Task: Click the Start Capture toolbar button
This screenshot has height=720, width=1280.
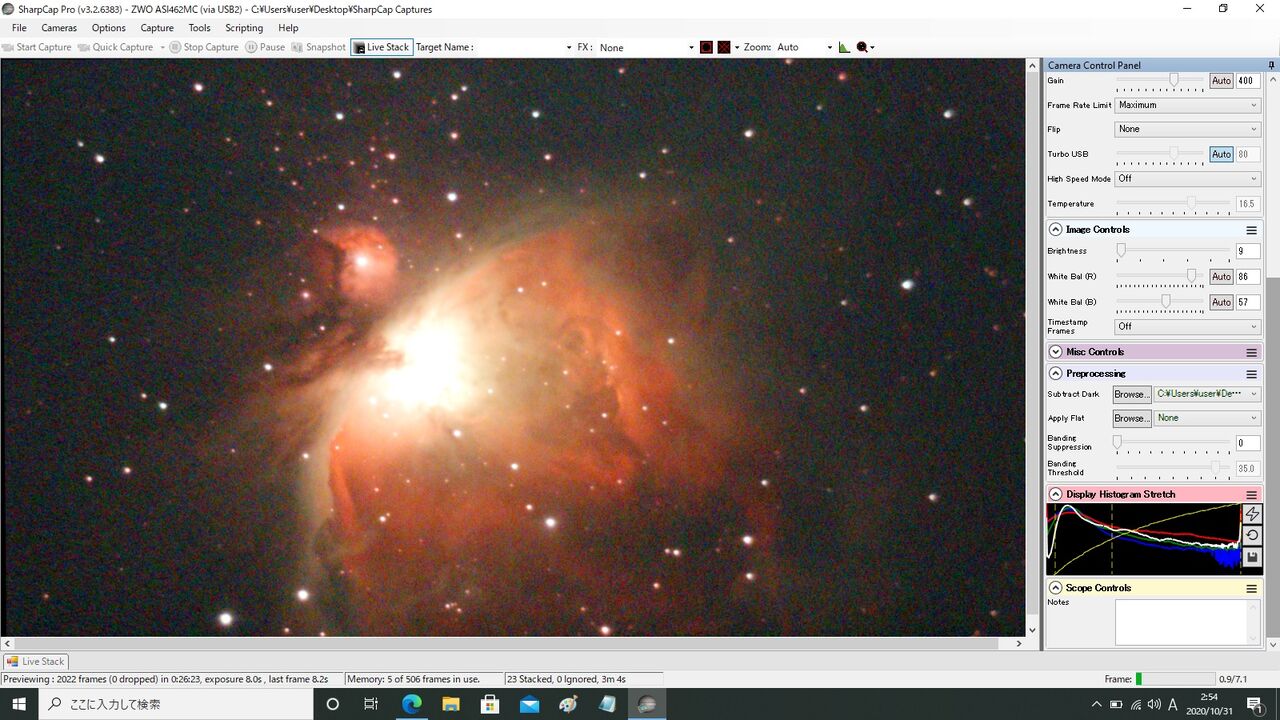Action: 37,47
